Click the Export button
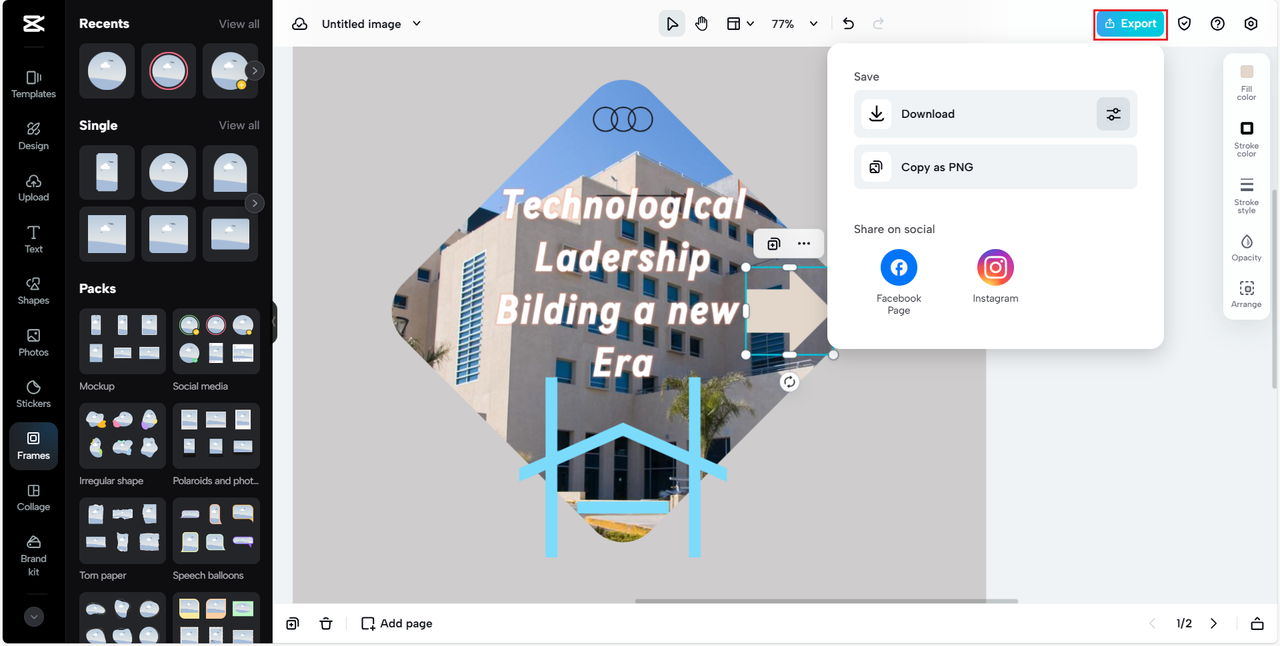 click(x=1130, y=24)
